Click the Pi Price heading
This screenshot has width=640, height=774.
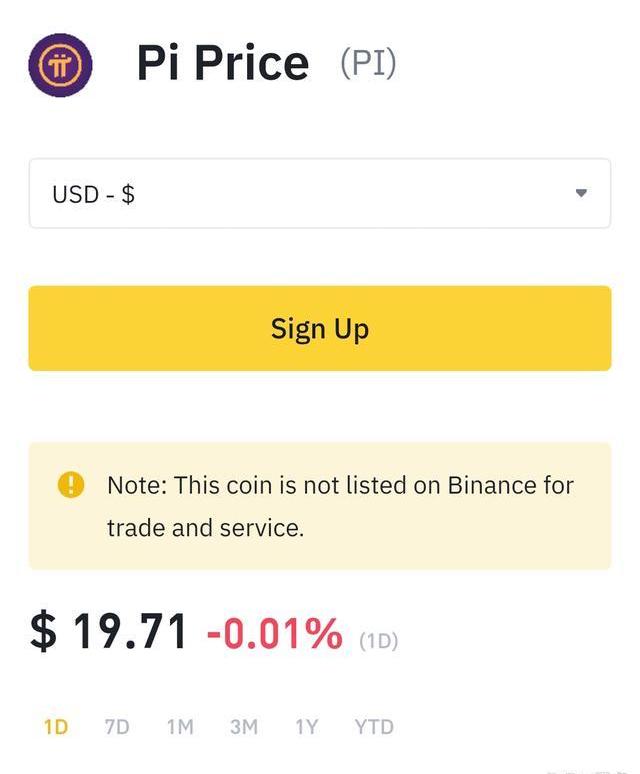click(x=223, y=64)
